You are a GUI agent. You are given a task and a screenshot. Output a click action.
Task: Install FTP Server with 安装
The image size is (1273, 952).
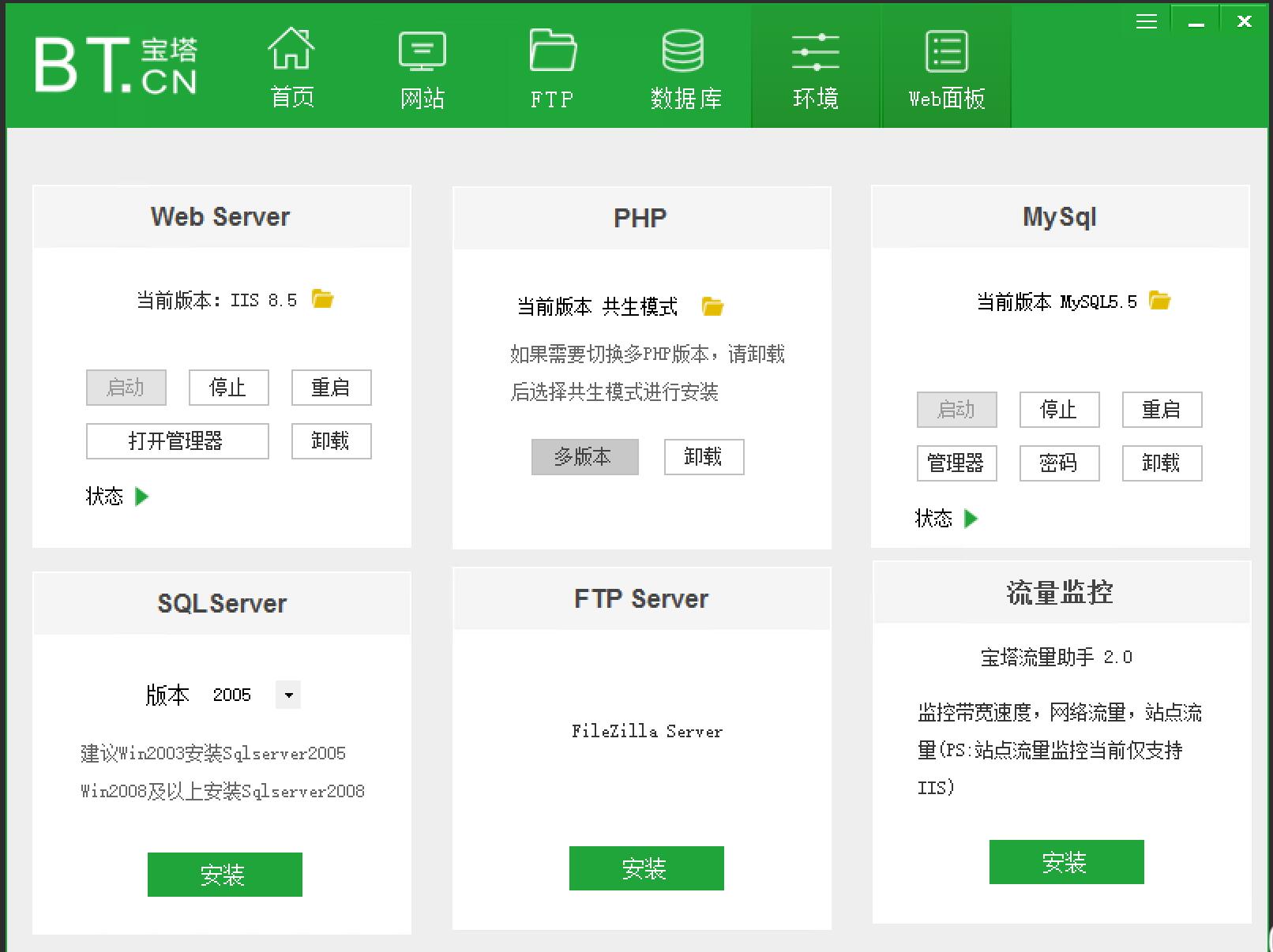[x=647, y=868]
